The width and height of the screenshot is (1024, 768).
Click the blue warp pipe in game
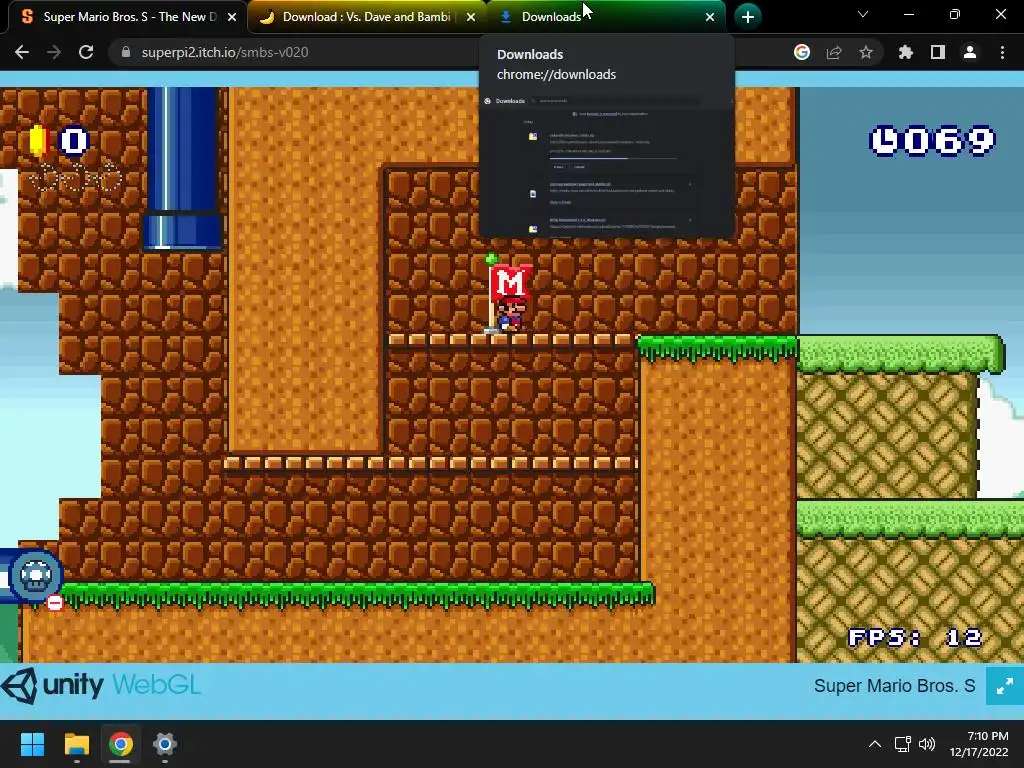coord(183,168)
